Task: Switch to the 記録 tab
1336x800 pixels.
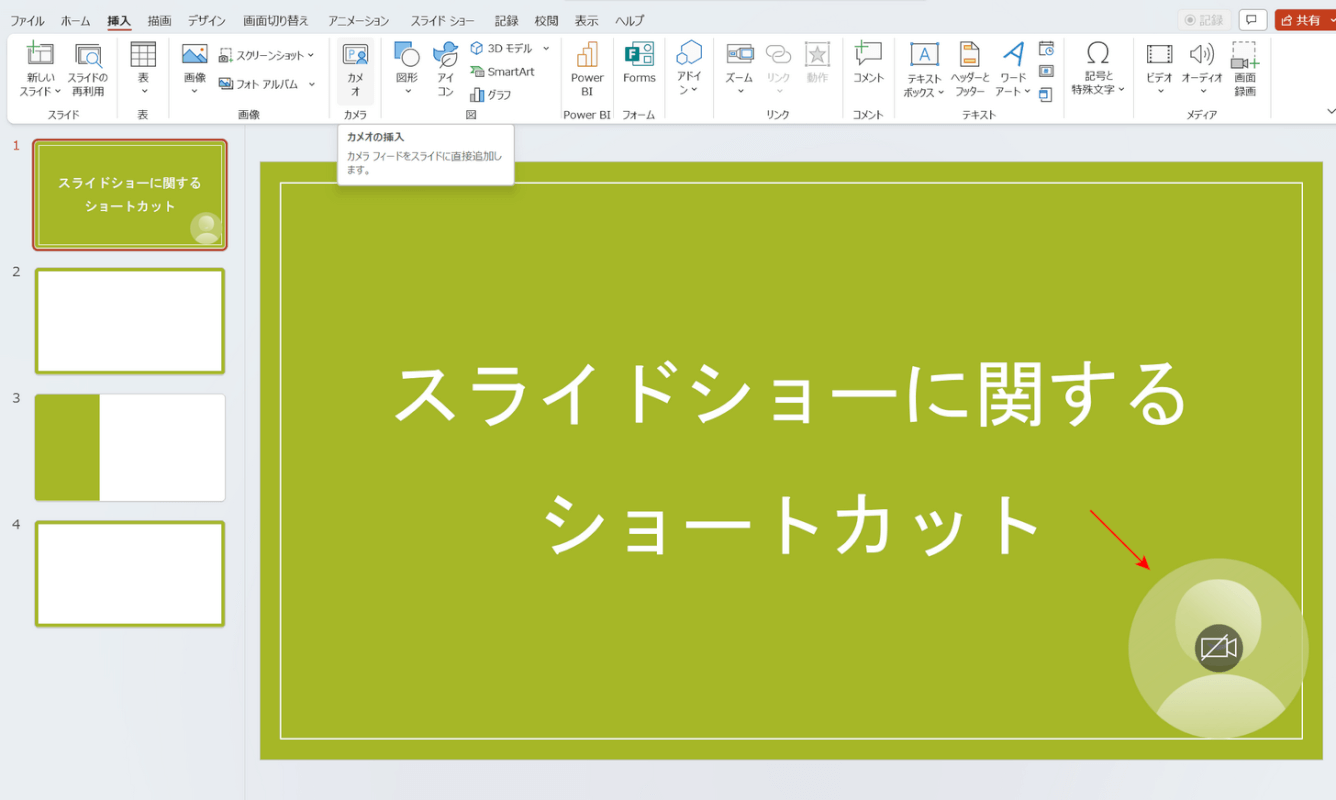Action: pos(506,21)
